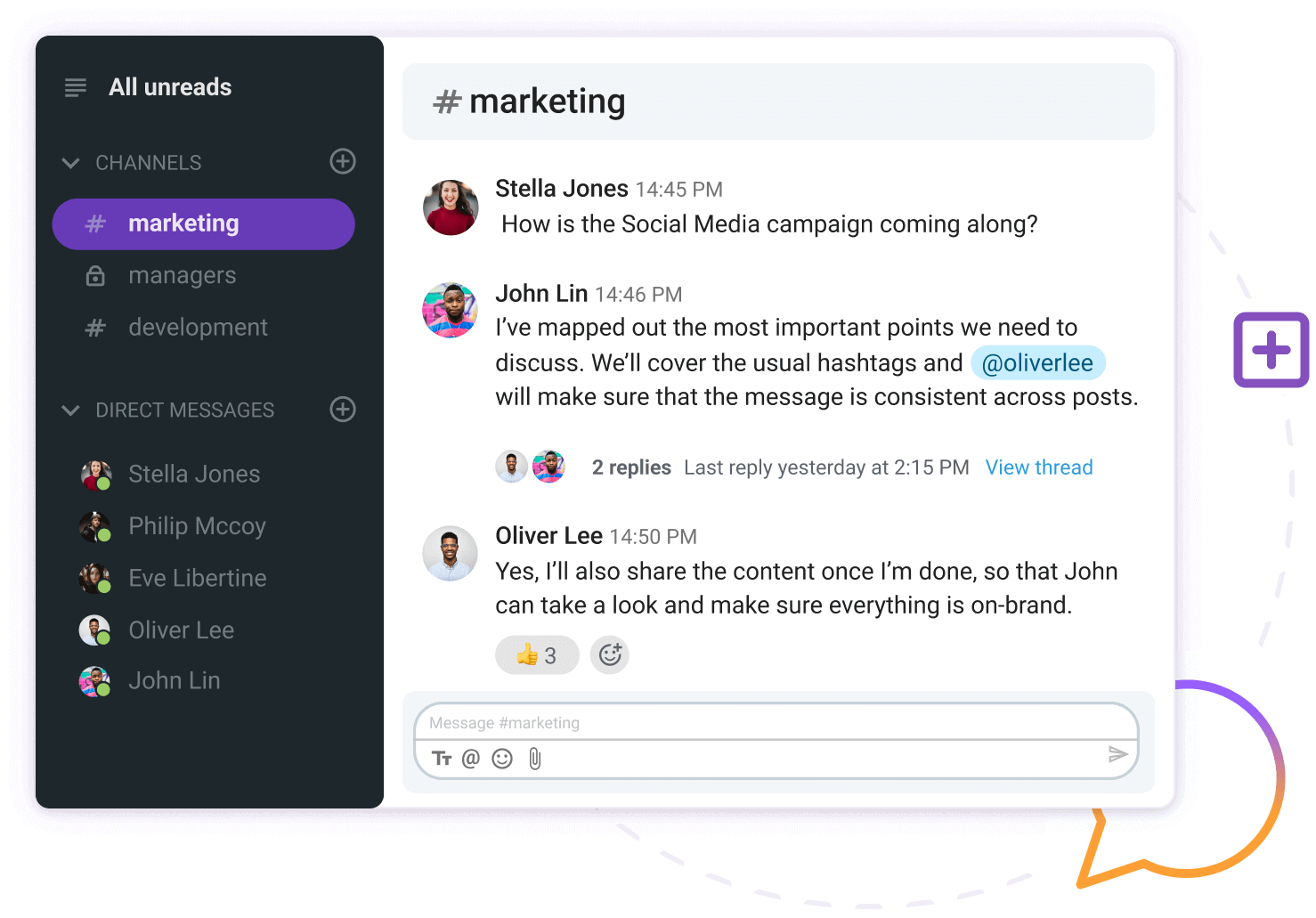Collapse the Channels section chevron
Image resolution: width=1316 pixels, height=918 pixels.
point(70,163)
